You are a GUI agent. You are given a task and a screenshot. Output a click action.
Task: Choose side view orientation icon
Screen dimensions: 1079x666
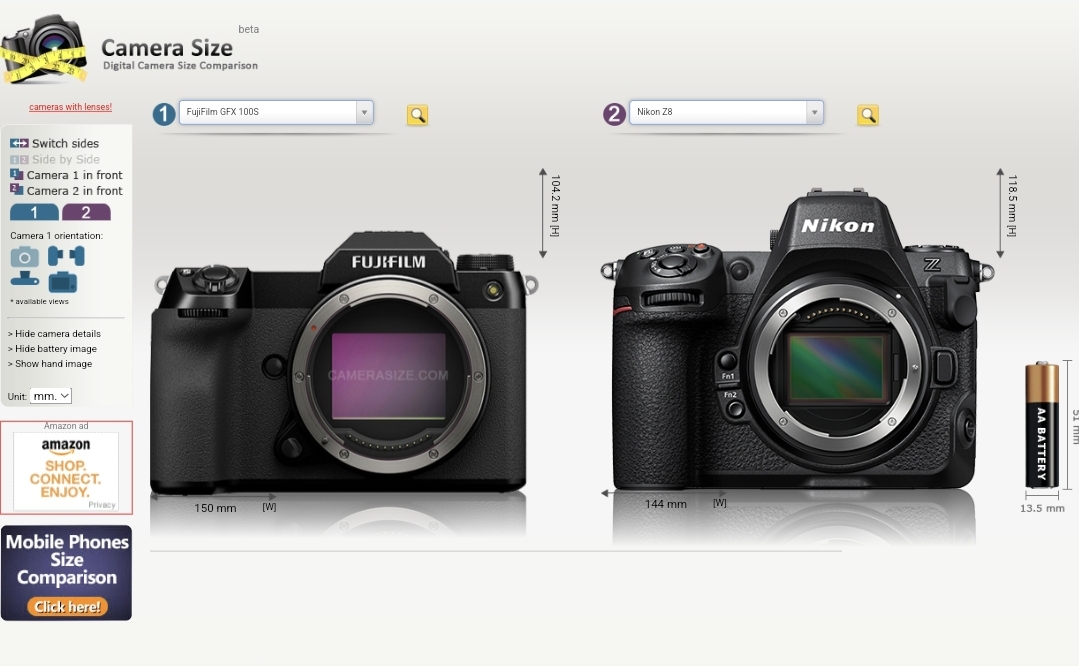(x=66, y=257)
